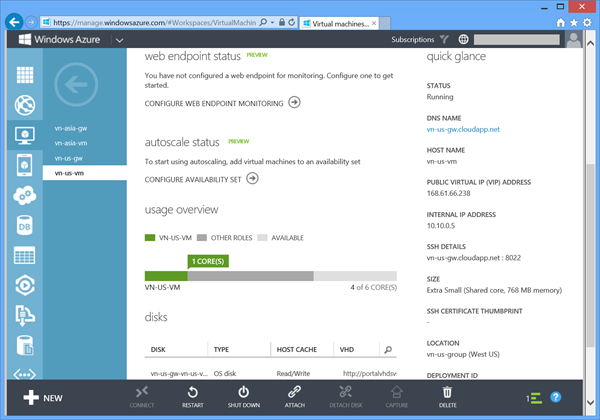The width and height of the screenshot is (600, 420).
Task: Select the Virtual machines browser tab
Action: pos(338,23)
